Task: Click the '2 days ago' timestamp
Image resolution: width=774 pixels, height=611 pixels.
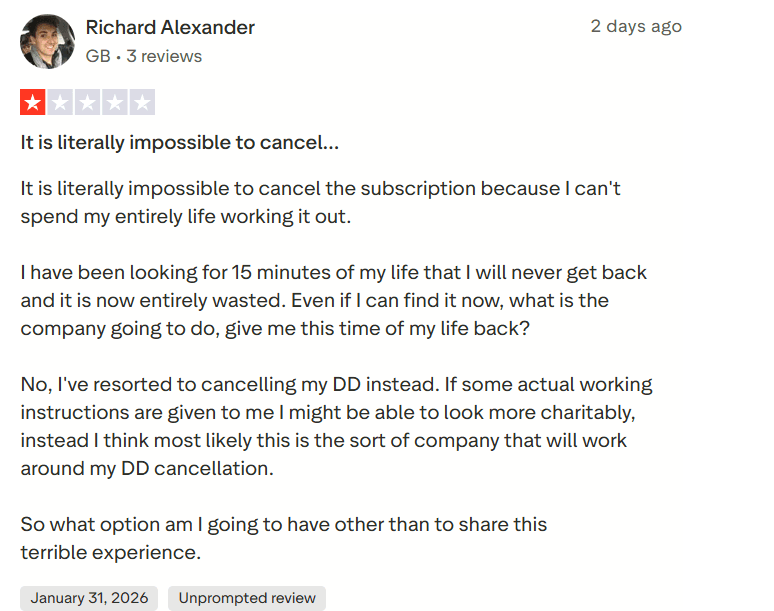Action: pos(635,26)
